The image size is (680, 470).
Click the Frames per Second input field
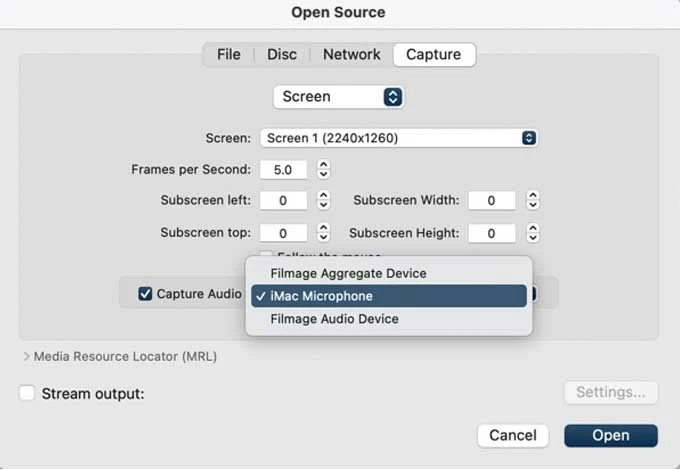pyautogui.click(x=283, y=170)
